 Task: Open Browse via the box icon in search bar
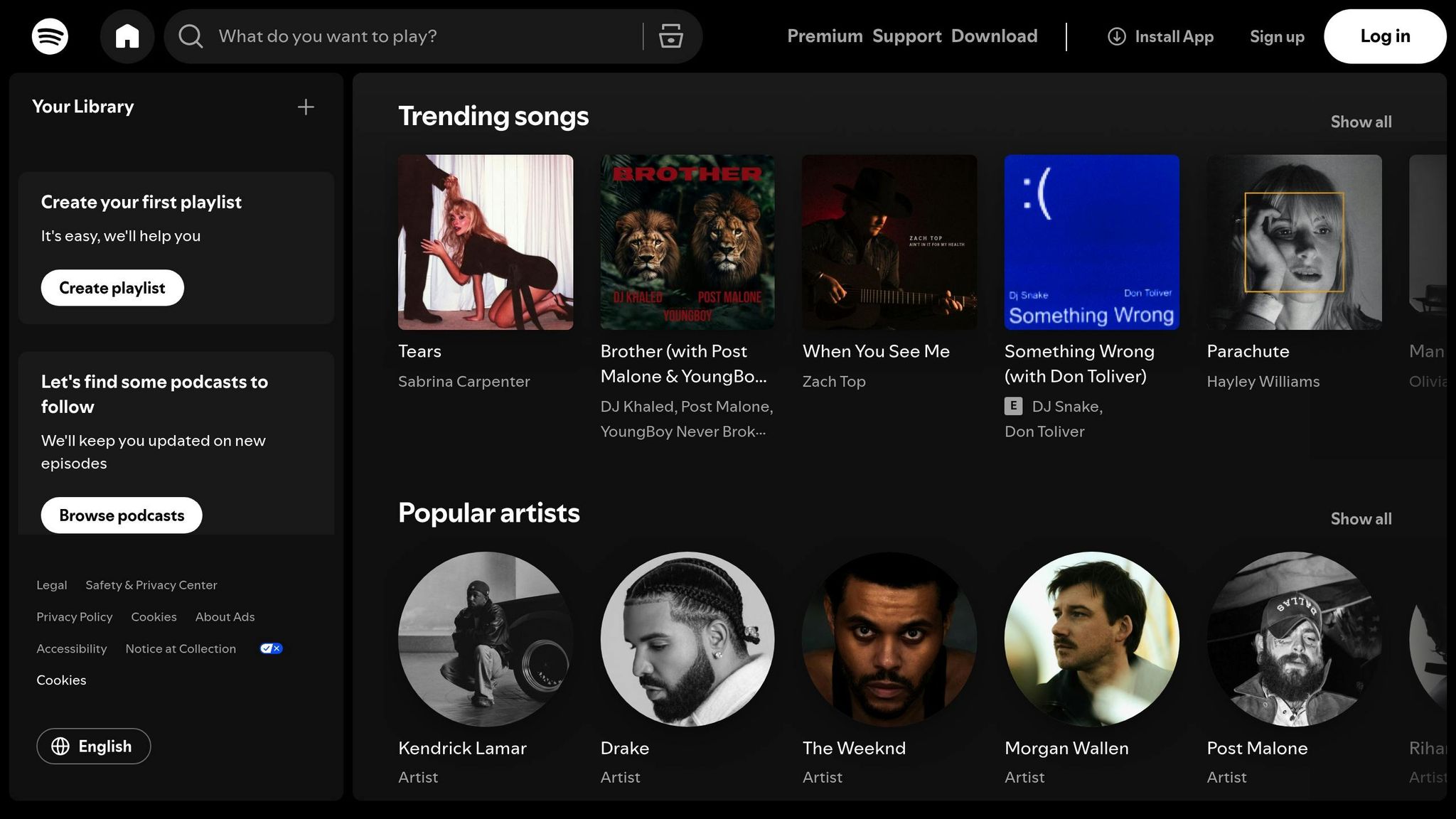point(669,36)
